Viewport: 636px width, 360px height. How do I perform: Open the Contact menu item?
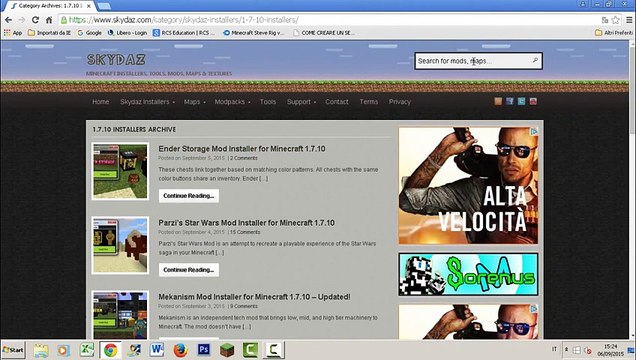coord(337,102)
